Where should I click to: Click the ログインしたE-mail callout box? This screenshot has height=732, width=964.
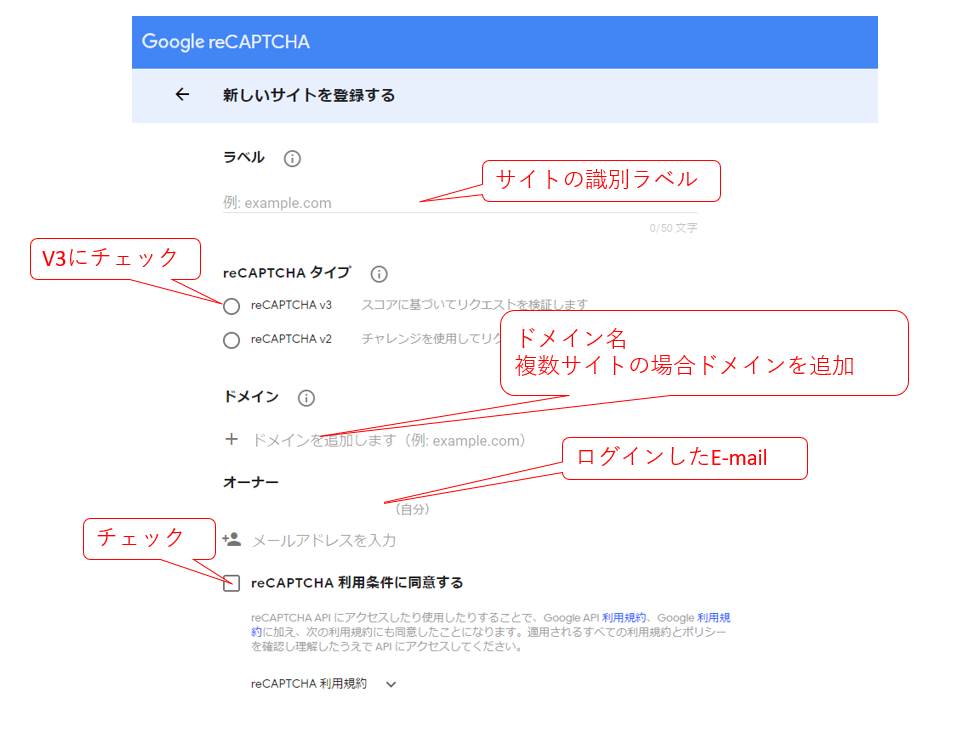click(x=684, y=459)
